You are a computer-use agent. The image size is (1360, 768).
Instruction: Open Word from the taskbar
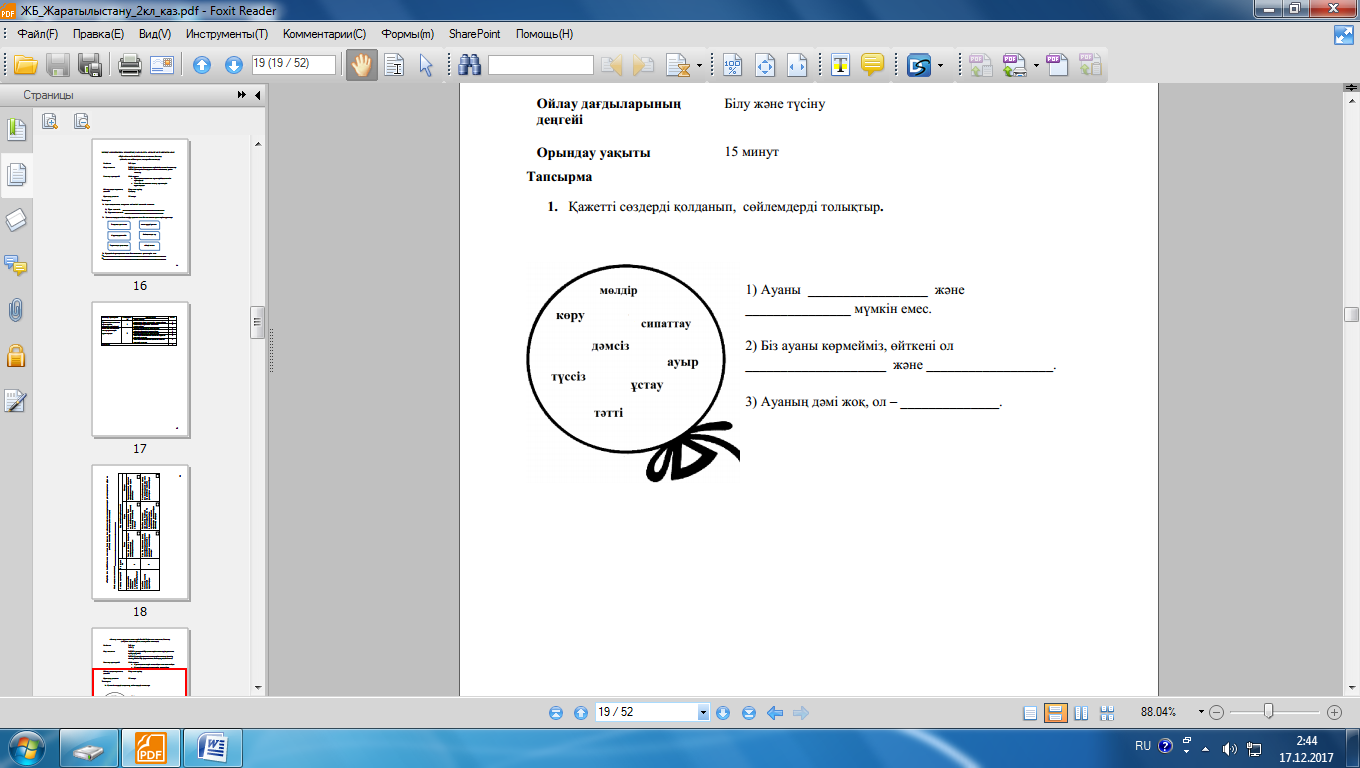click(215, 747)
